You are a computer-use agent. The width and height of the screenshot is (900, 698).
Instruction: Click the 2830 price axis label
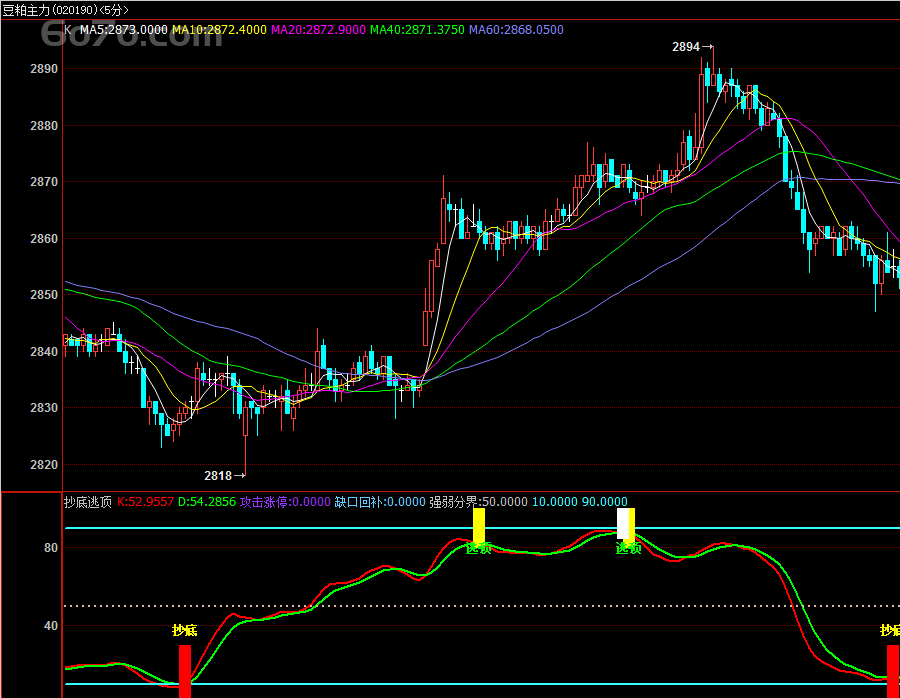click(44, 408)
